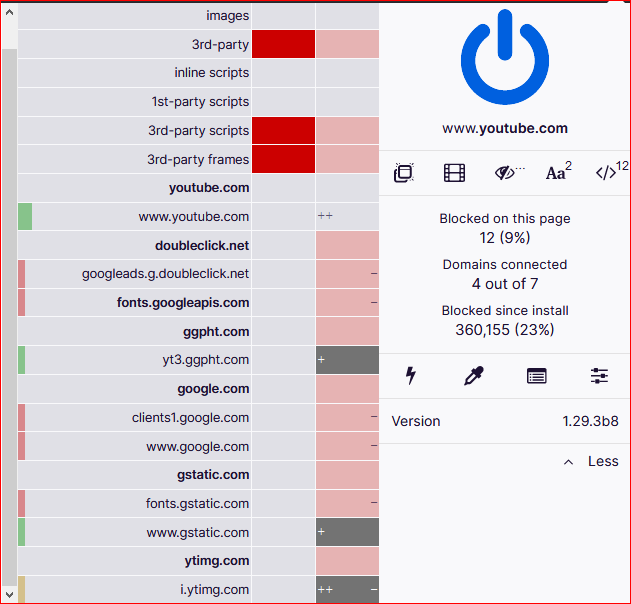
Task: Select the yt3.ggpht.com row
Action: 134,360
